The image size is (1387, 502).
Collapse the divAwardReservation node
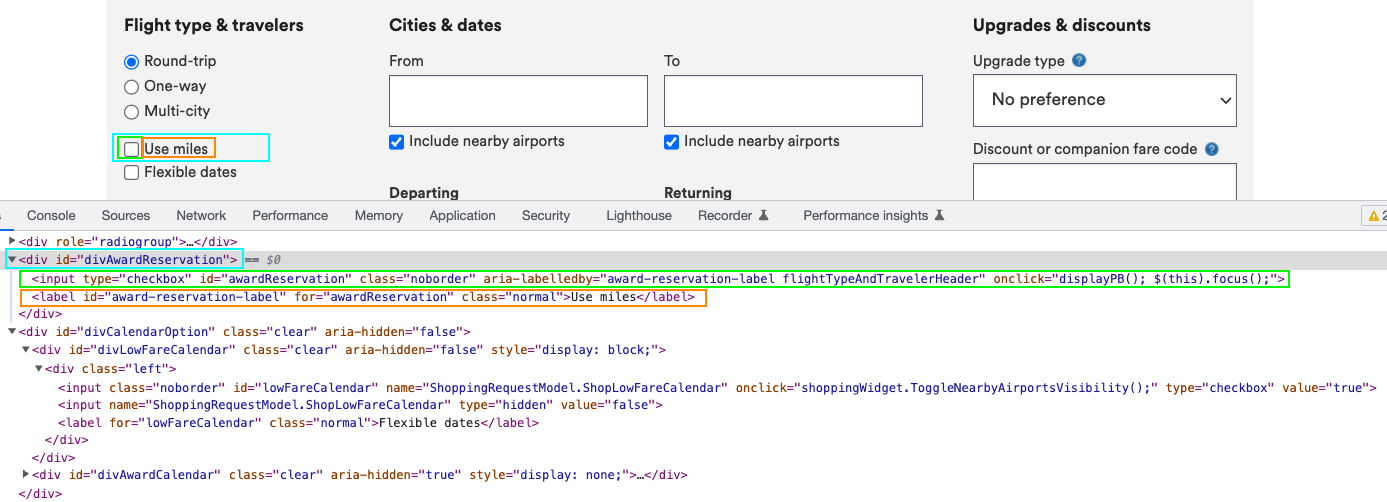(x=12, y=260)
